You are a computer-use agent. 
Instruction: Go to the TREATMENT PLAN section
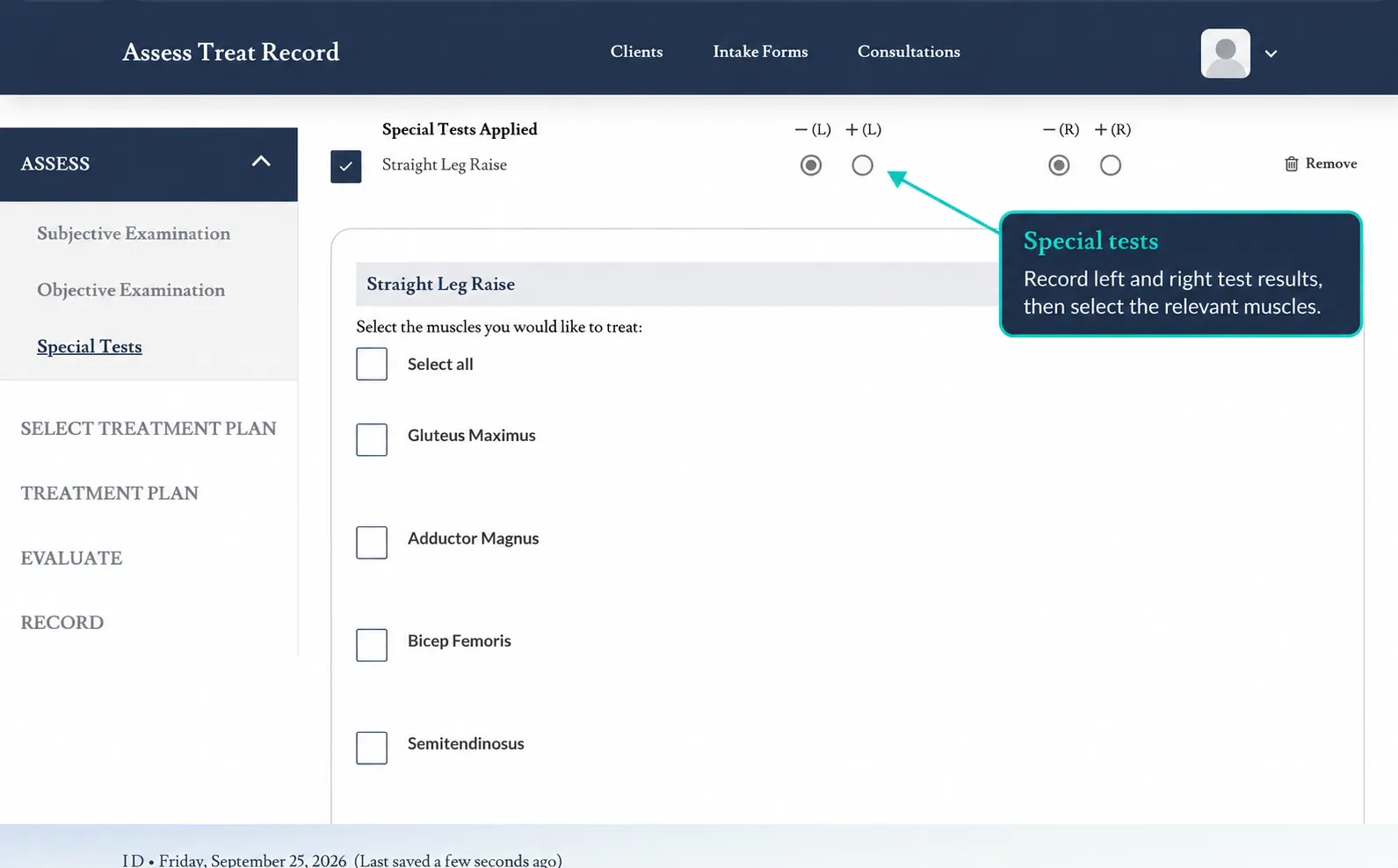click(x=110, y=494)
